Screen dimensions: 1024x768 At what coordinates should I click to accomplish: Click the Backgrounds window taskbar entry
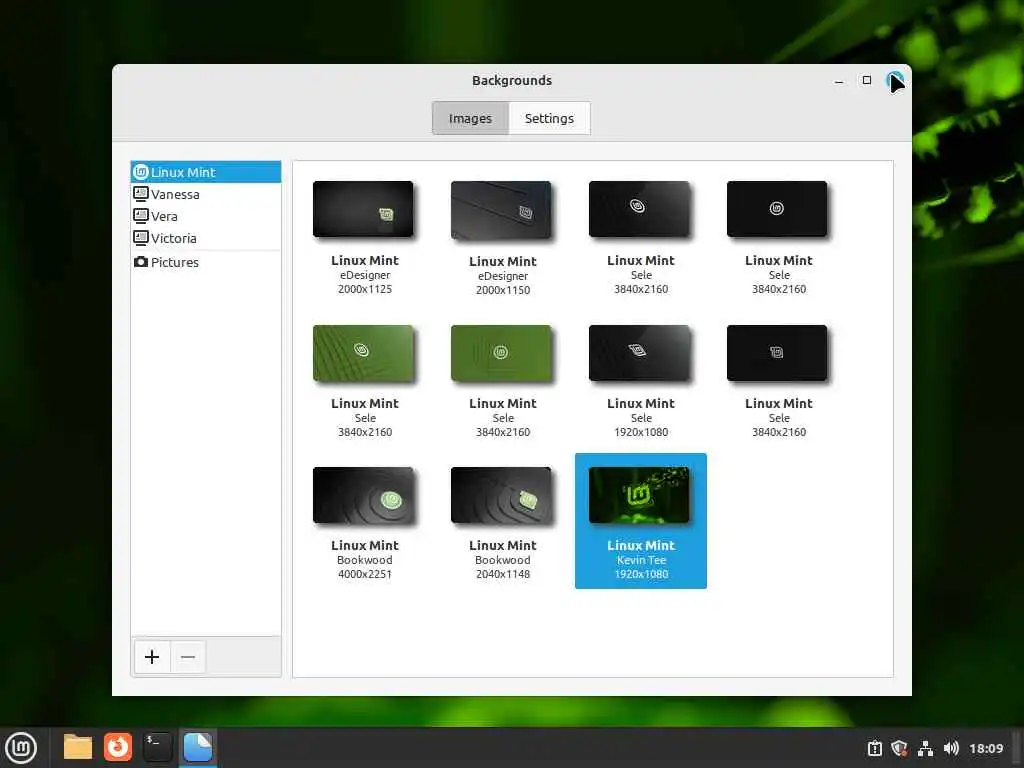pyautogui.click(x=197, y=748)
